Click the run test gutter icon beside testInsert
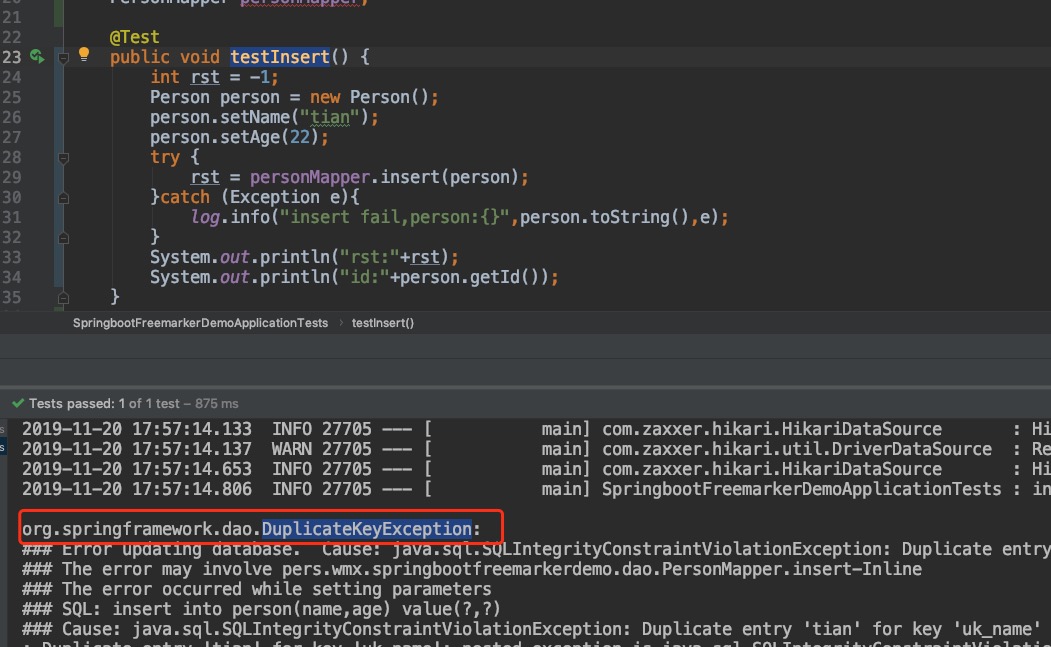The image size is (1051, 647). coord(37,57)
